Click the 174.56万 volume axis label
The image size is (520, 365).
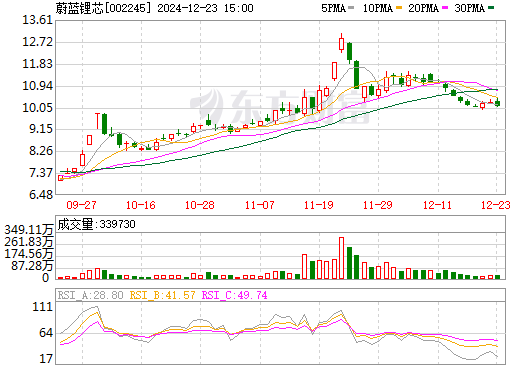(29, 254)
